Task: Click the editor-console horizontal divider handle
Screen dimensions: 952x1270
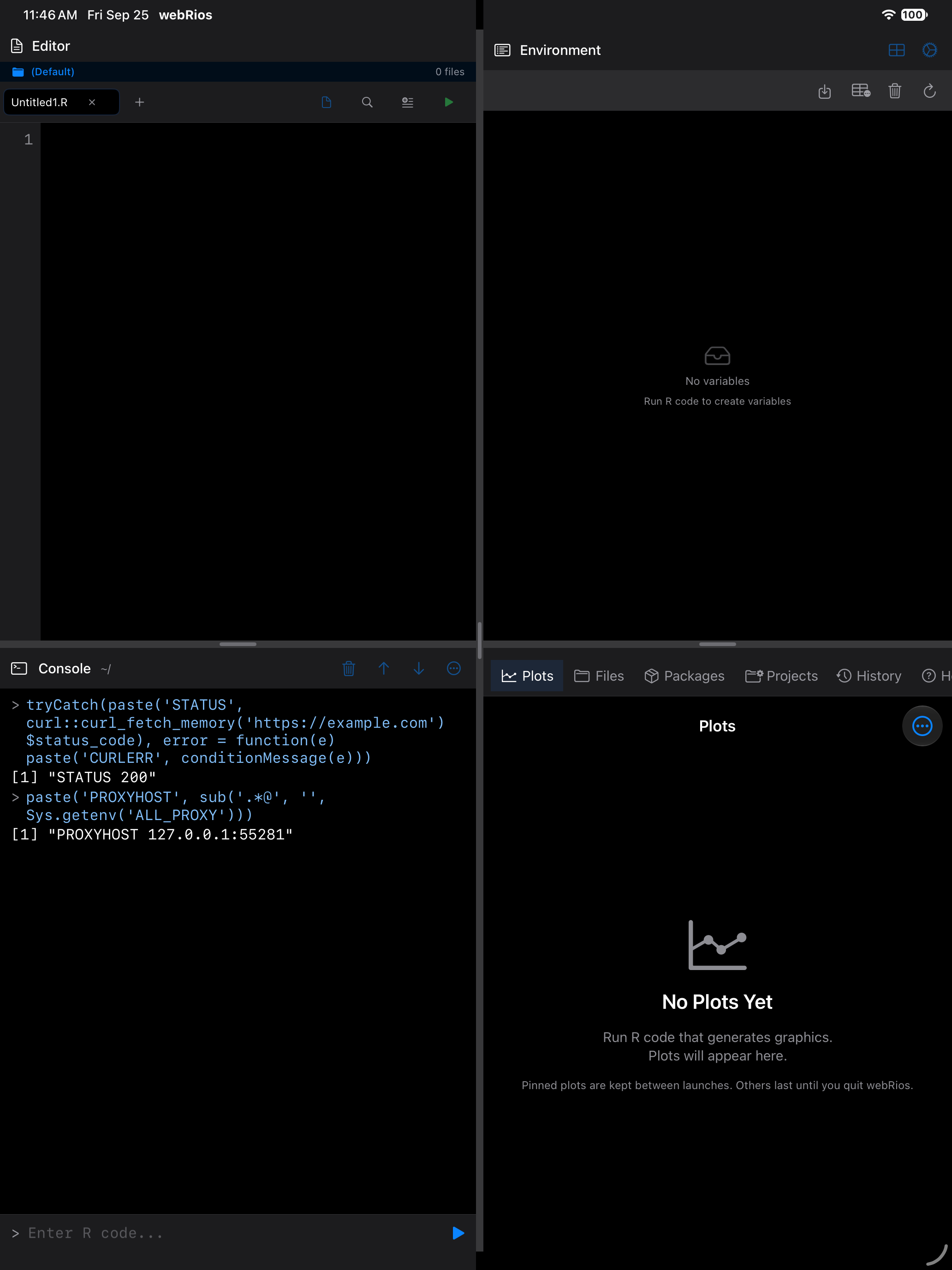Action: coord(238,644)
